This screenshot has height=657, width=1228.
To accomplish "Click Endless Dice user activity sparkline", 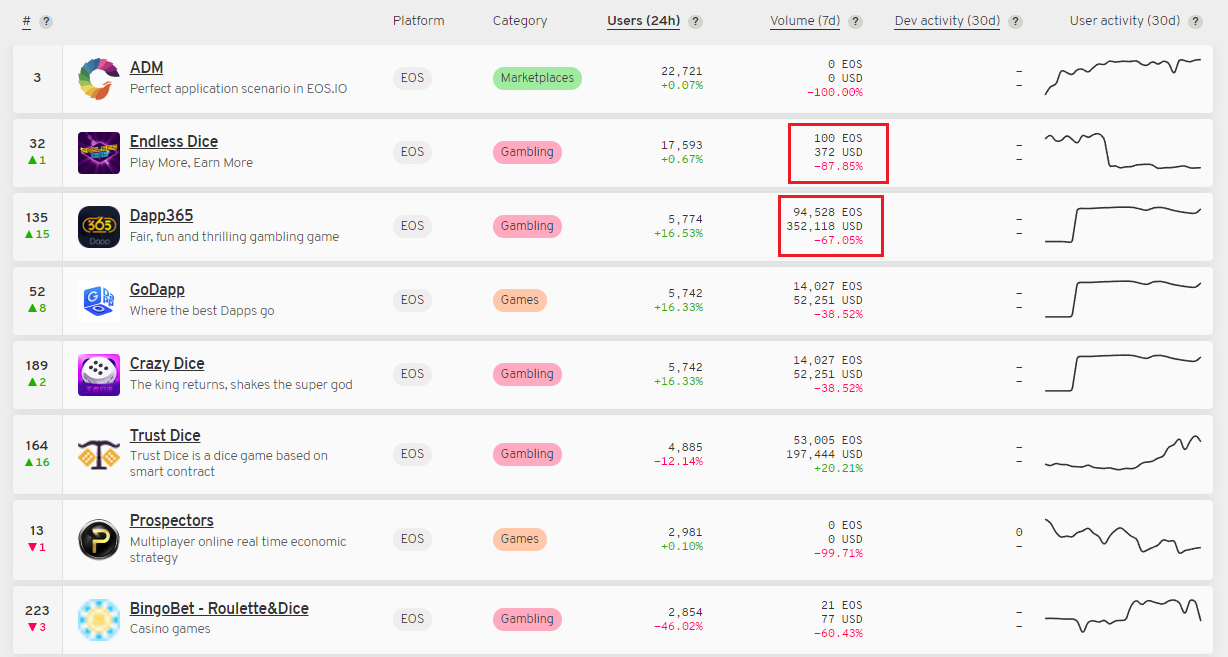I will [1123, 151].
